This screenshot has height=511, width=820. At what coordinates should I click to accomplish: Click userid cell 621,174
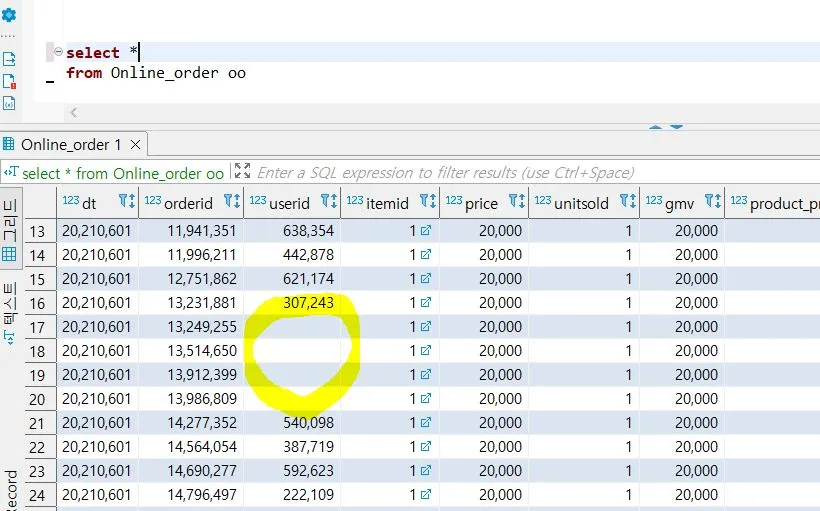pos(292,279)
